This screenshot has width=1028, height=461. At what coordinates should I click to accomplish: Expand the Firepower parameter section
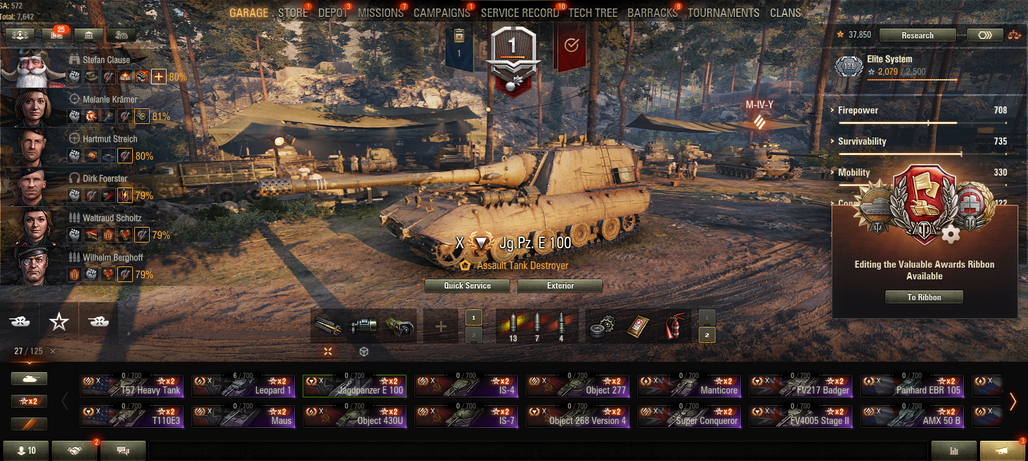click(922, 111)
